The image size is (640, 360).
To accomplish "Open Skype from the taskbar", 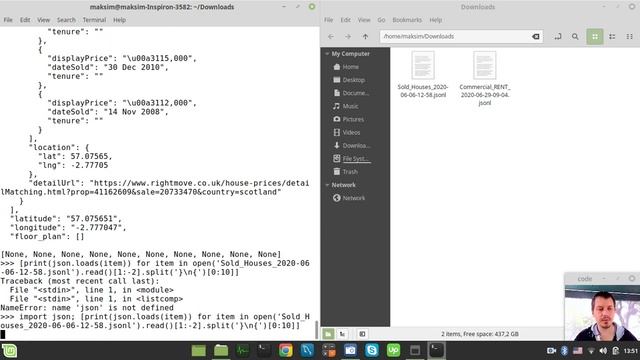I will coord(372,351).
